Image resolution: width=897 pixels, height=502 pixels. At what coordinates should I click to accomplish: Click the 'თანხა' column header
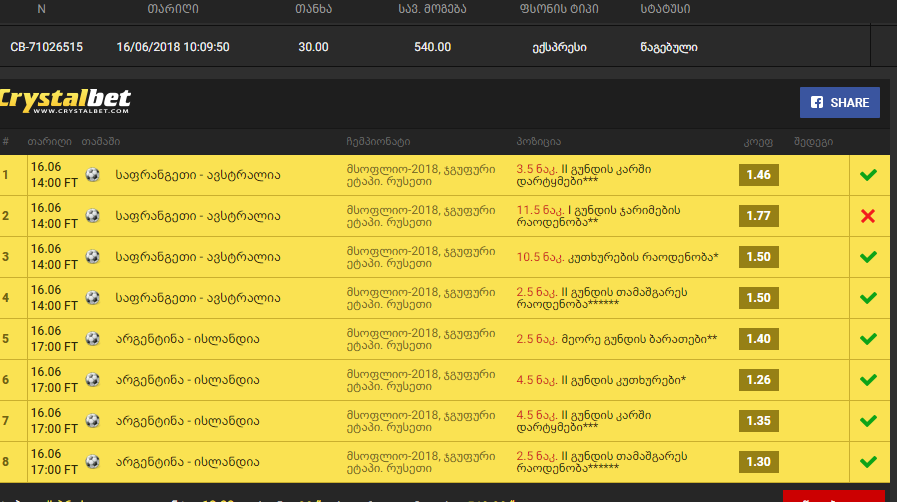point(313,9)
